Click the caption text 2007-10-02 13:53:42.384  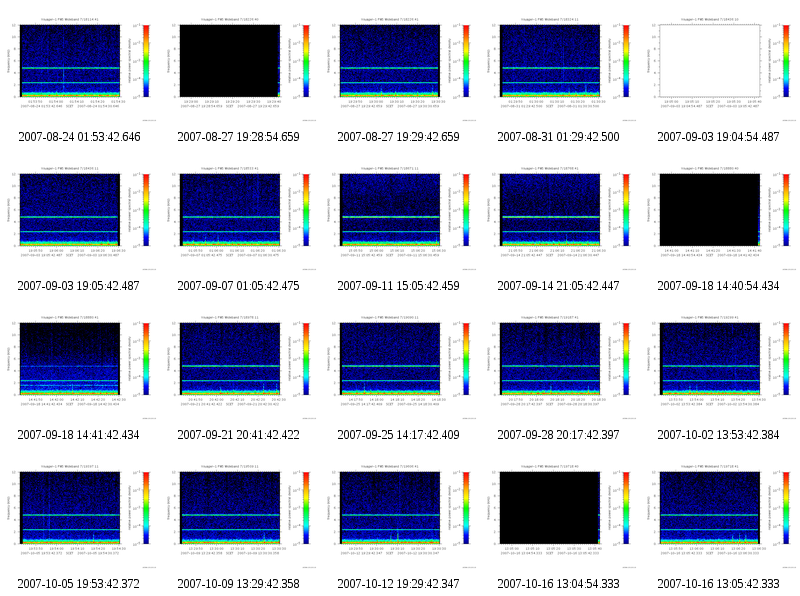[x=718, y=435]
